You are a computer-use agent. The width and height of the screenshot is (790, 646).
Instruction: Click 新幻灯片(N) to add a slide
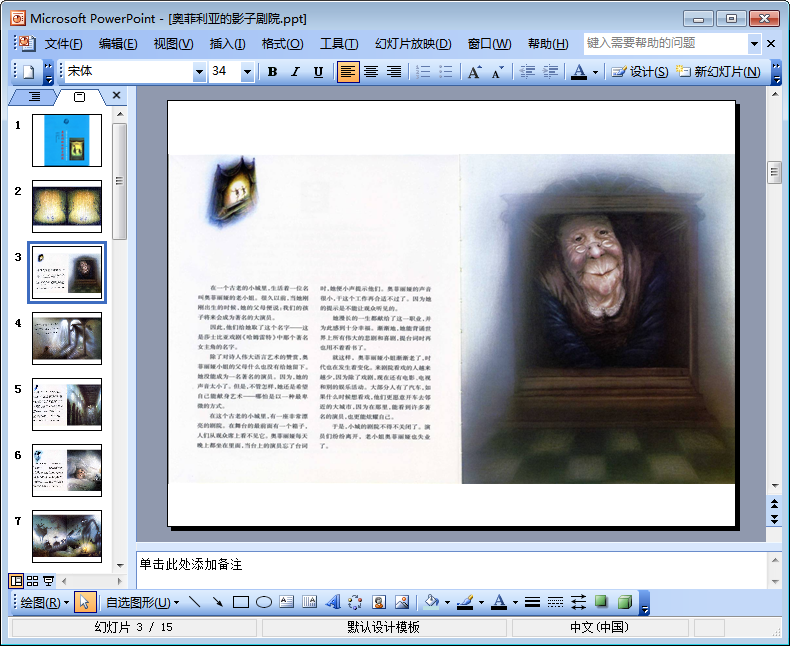tap(718, 72)
